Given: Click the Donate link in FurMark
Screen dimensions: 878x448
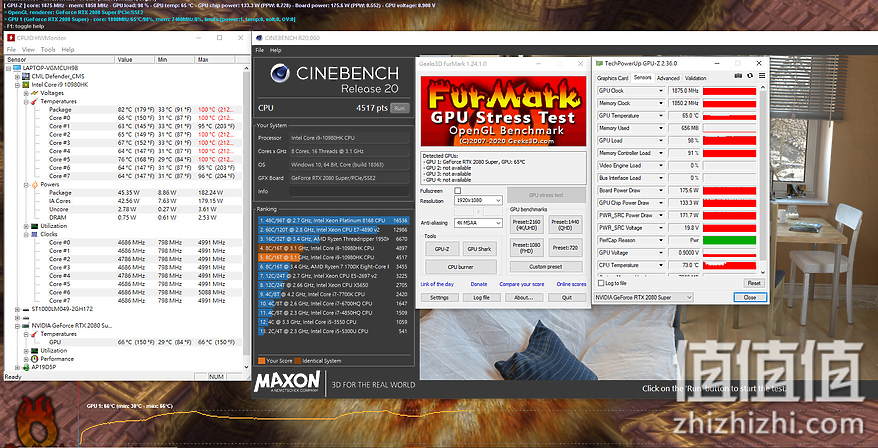Looking at the screenshot, I should (x=479, y=284).
